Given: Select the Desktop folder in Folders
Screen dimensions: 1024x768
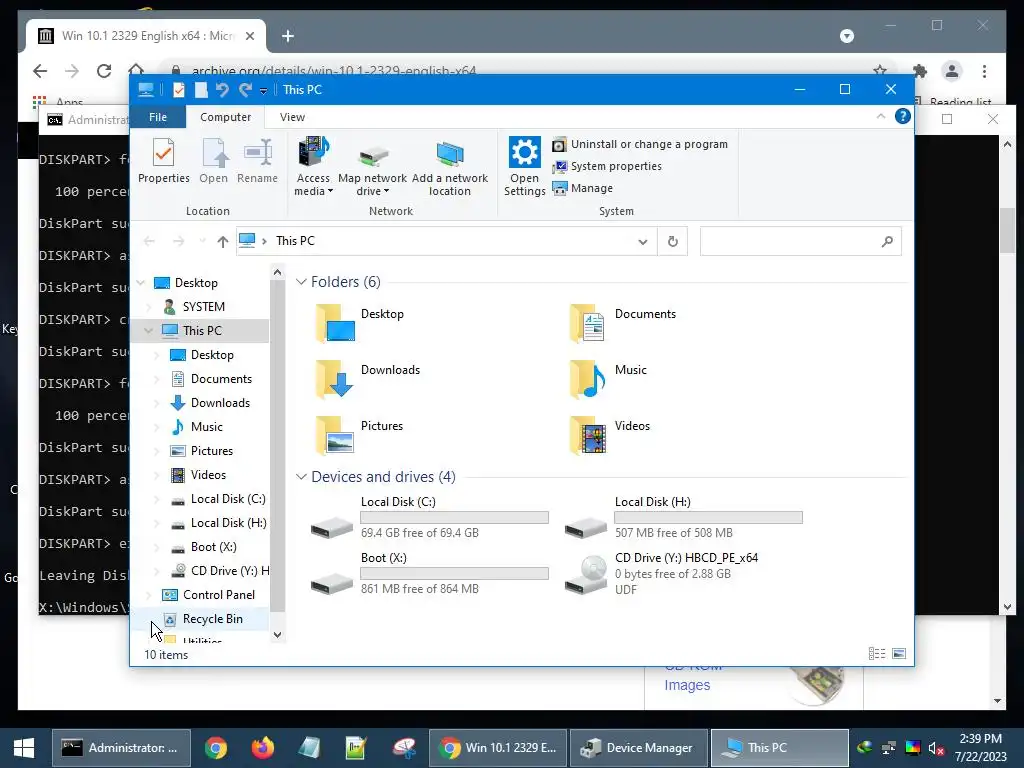Looking at the screenshot, I should (359, 323).
